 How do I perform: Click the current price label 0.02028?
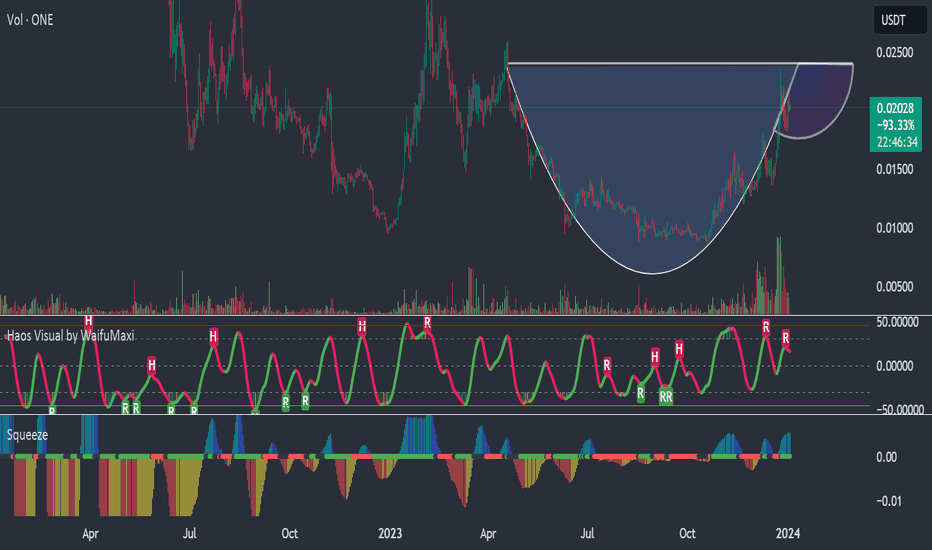(x=895, y=108)
